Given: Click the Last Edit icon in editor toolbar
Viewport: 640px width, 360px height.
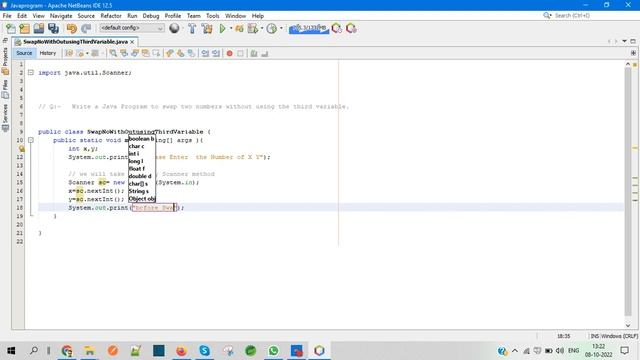Looking at the screenshot, I should [69, 53].
